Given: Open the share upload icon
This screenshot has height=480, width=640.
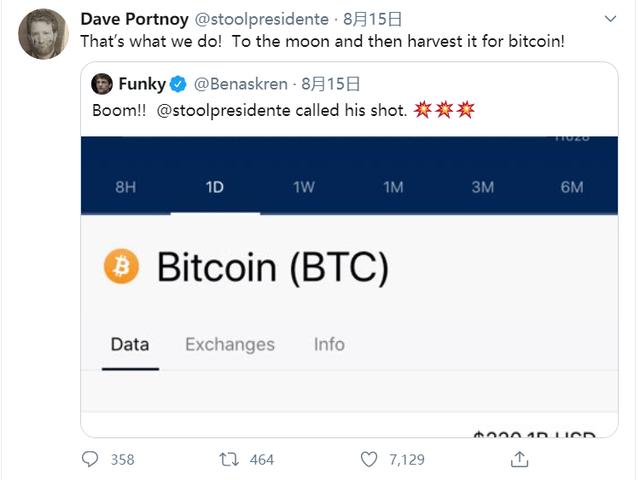Looking at the screenshot, I should pyautogui.click(x=520, y=459).
